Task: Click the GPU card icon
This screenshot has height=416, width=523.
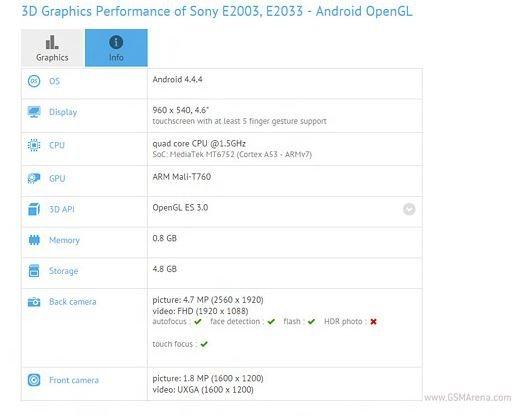Action: tap(34, 178)
